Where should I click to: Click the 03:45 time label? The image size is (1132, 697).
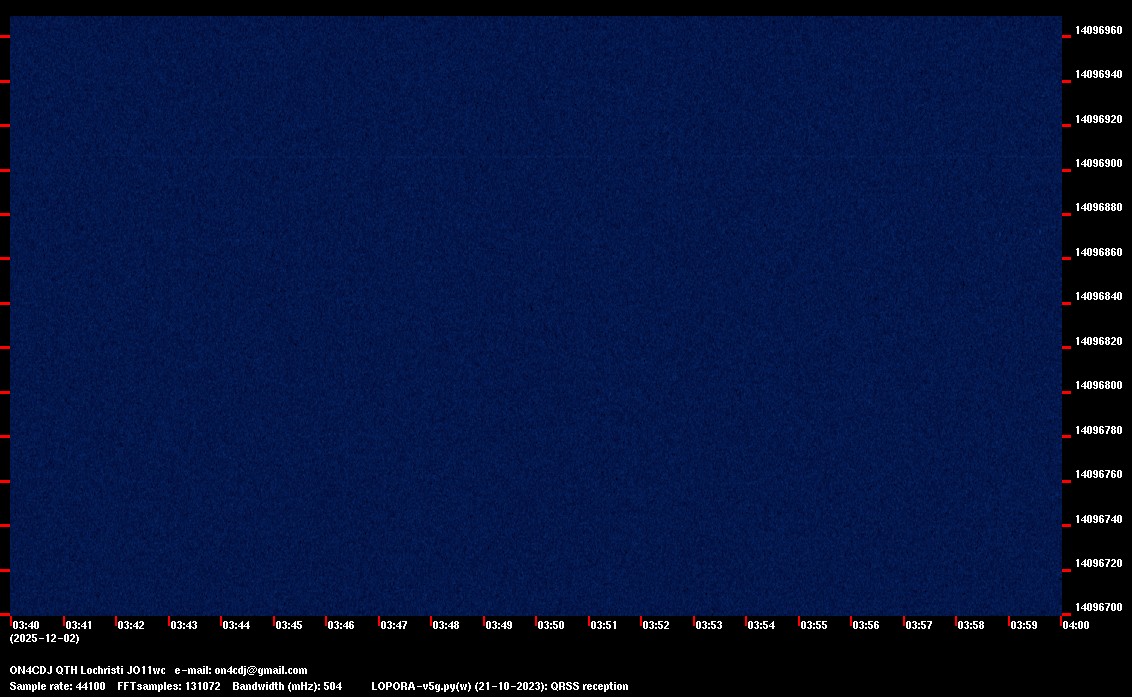(289, 625)
